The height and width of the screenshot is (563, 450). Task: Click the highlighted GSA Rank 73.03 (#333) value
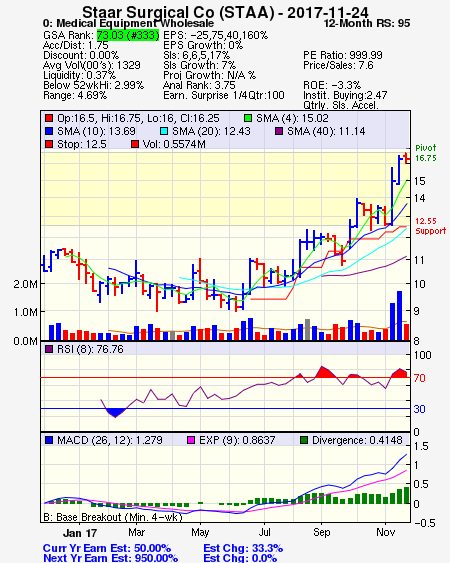(128, 35)
